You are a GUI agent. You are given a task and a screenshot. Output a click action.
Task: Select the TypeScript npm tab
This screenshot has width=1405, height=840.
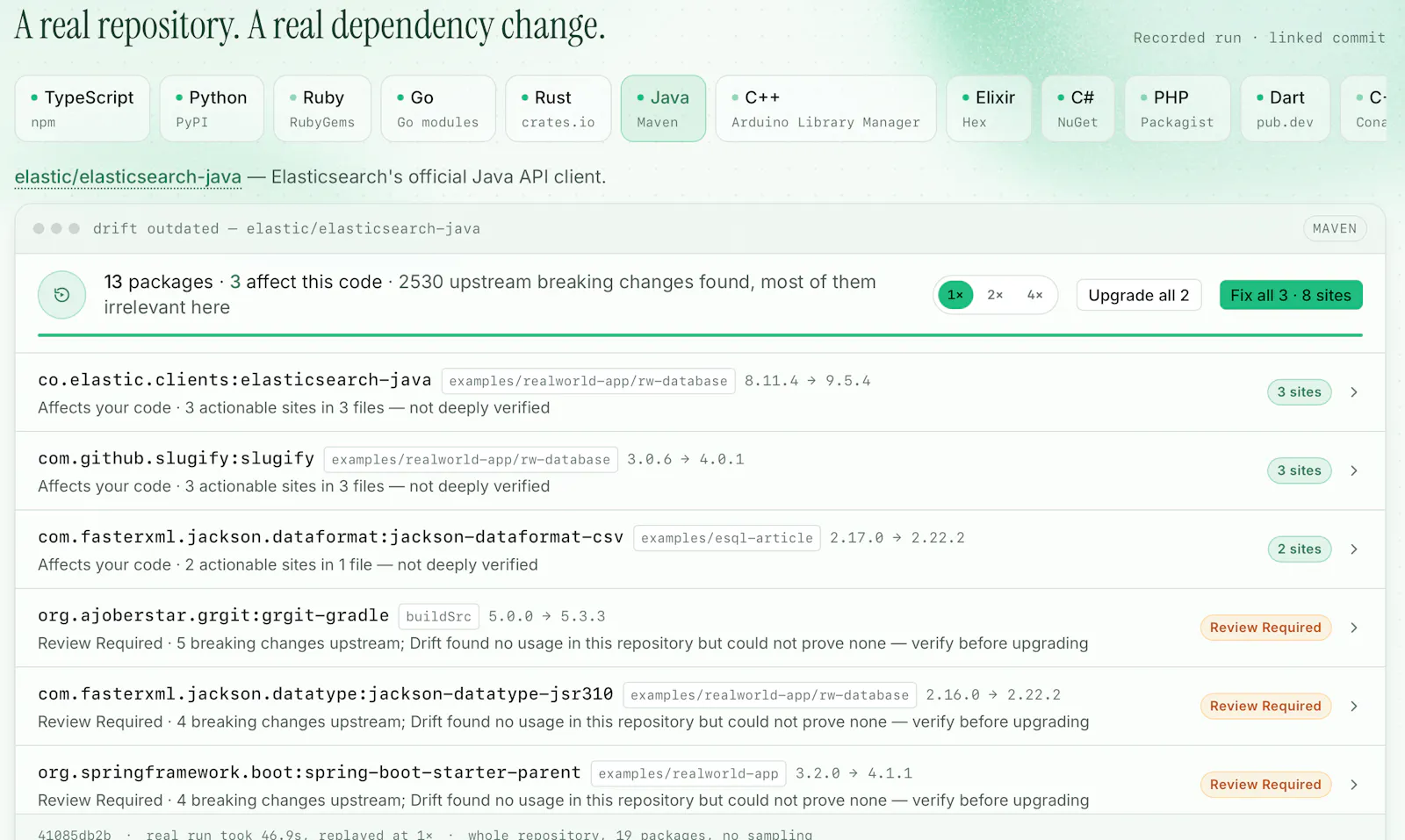pyautogui.click(x=83, y=109)
